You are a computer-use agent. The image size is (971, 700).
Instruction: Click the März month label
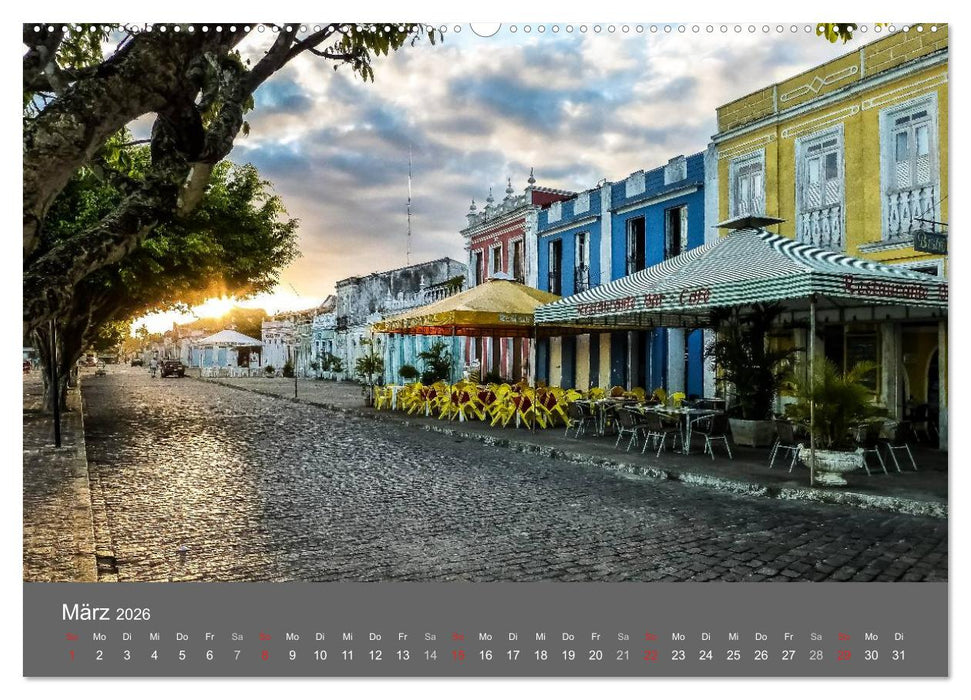[x=86, y=612]
